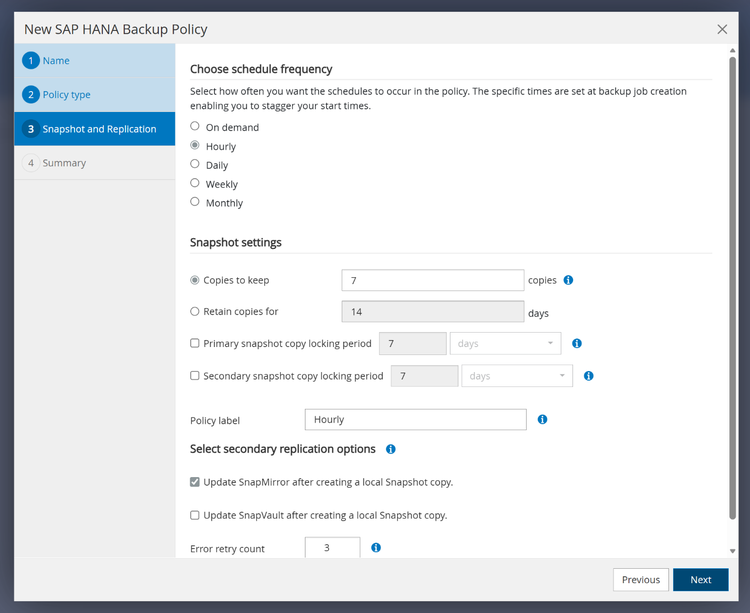This screenshot has width=750, height=613.
Task: Select the Weekly schedule frequency
Action: 195,183
